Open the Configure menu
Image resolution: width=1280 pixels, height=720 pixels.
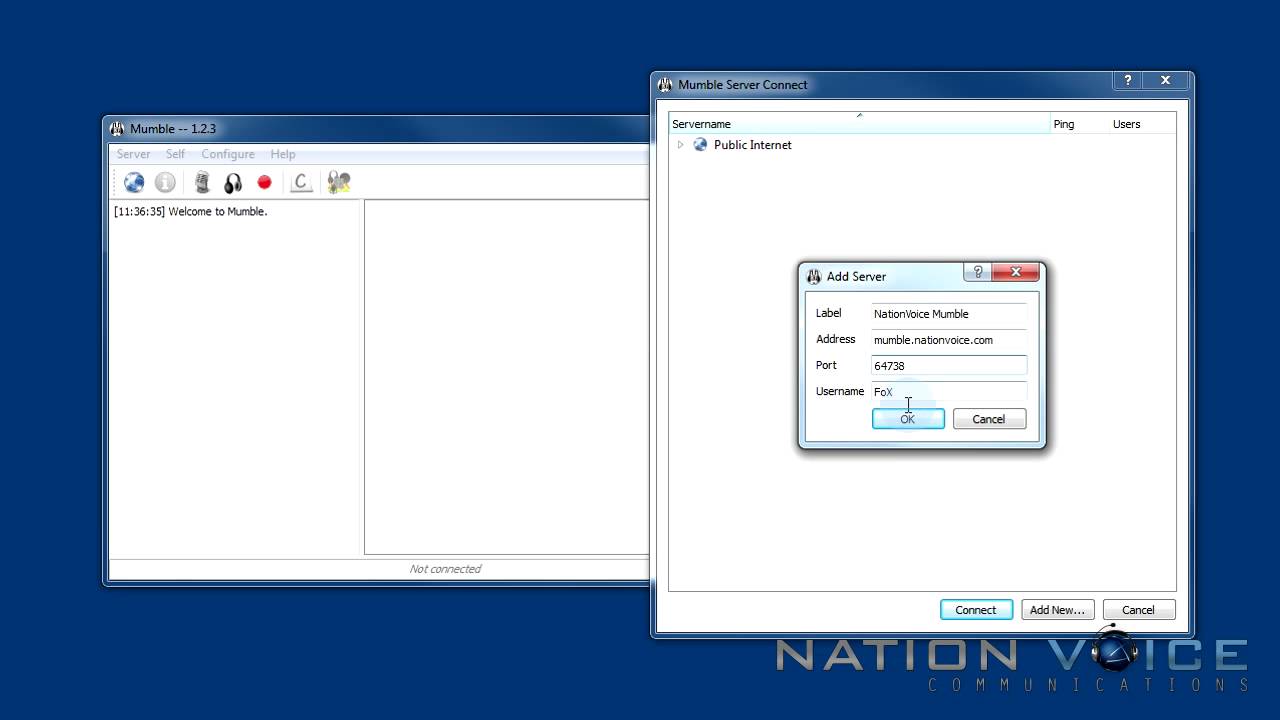(x=228, y=154)
